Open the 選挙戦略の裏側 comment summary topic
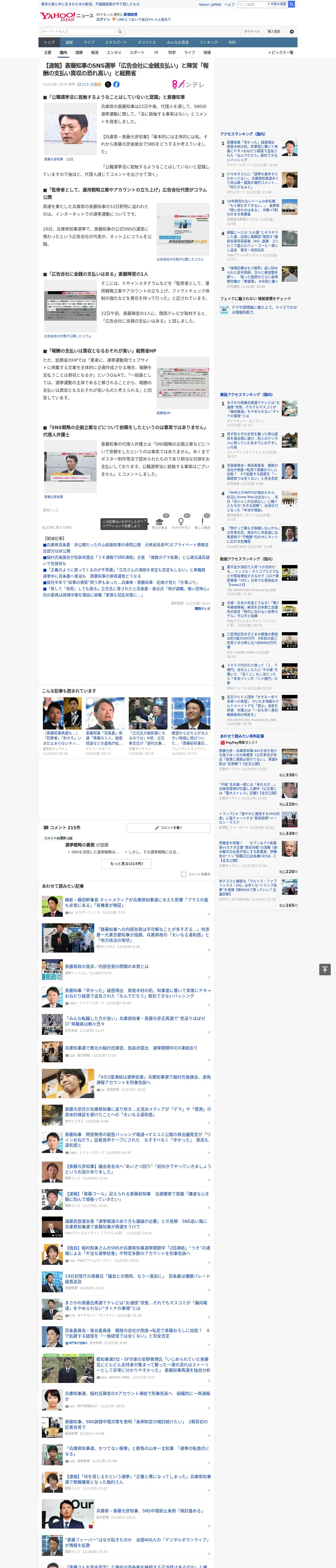Viewport: 336px width, 1568px height. [80, 845]
